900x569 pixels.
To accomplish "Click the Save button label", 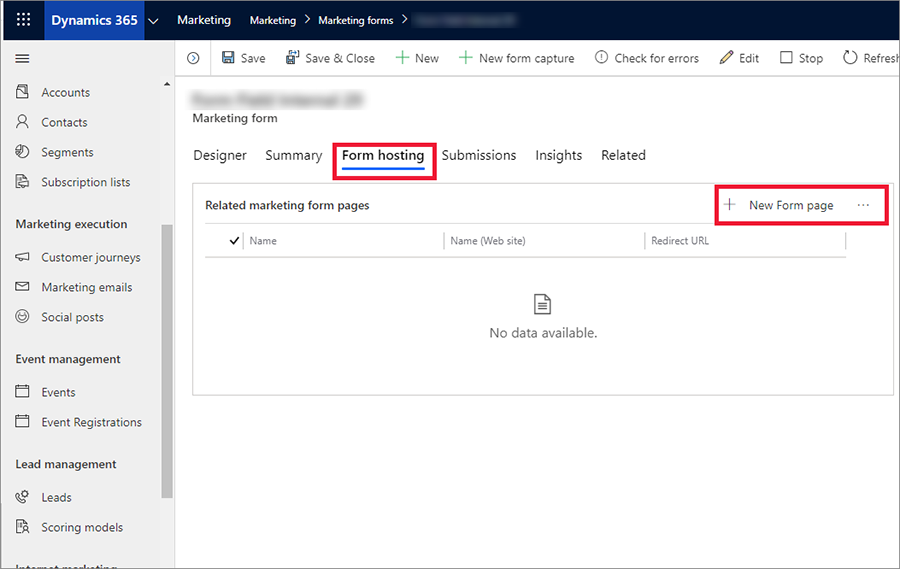I will click(x=253, y=58).
